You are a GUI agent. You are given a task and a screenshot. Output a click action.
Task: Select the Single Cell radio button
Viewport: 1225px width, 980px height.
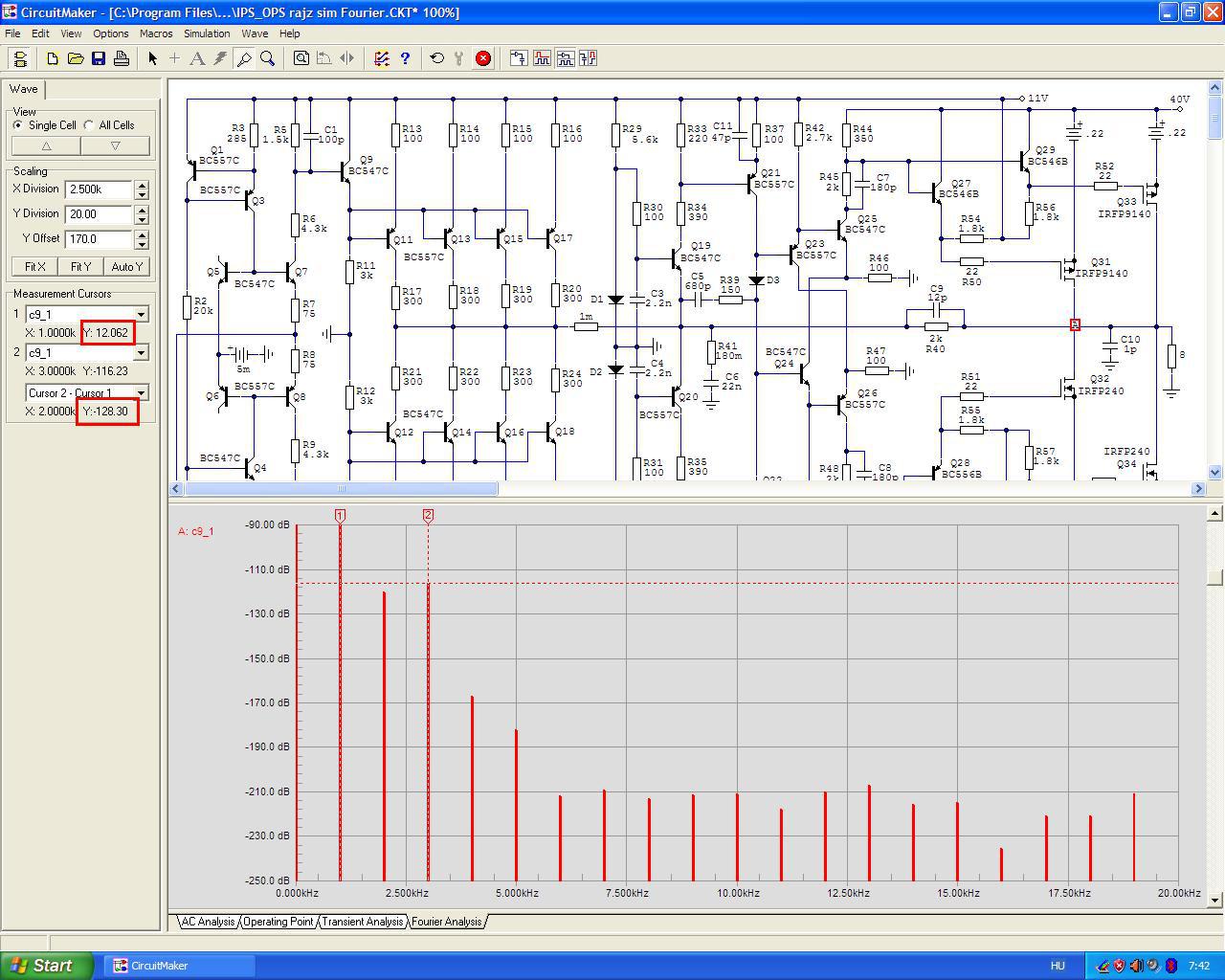pyautogui.click(x=18, y=125)
